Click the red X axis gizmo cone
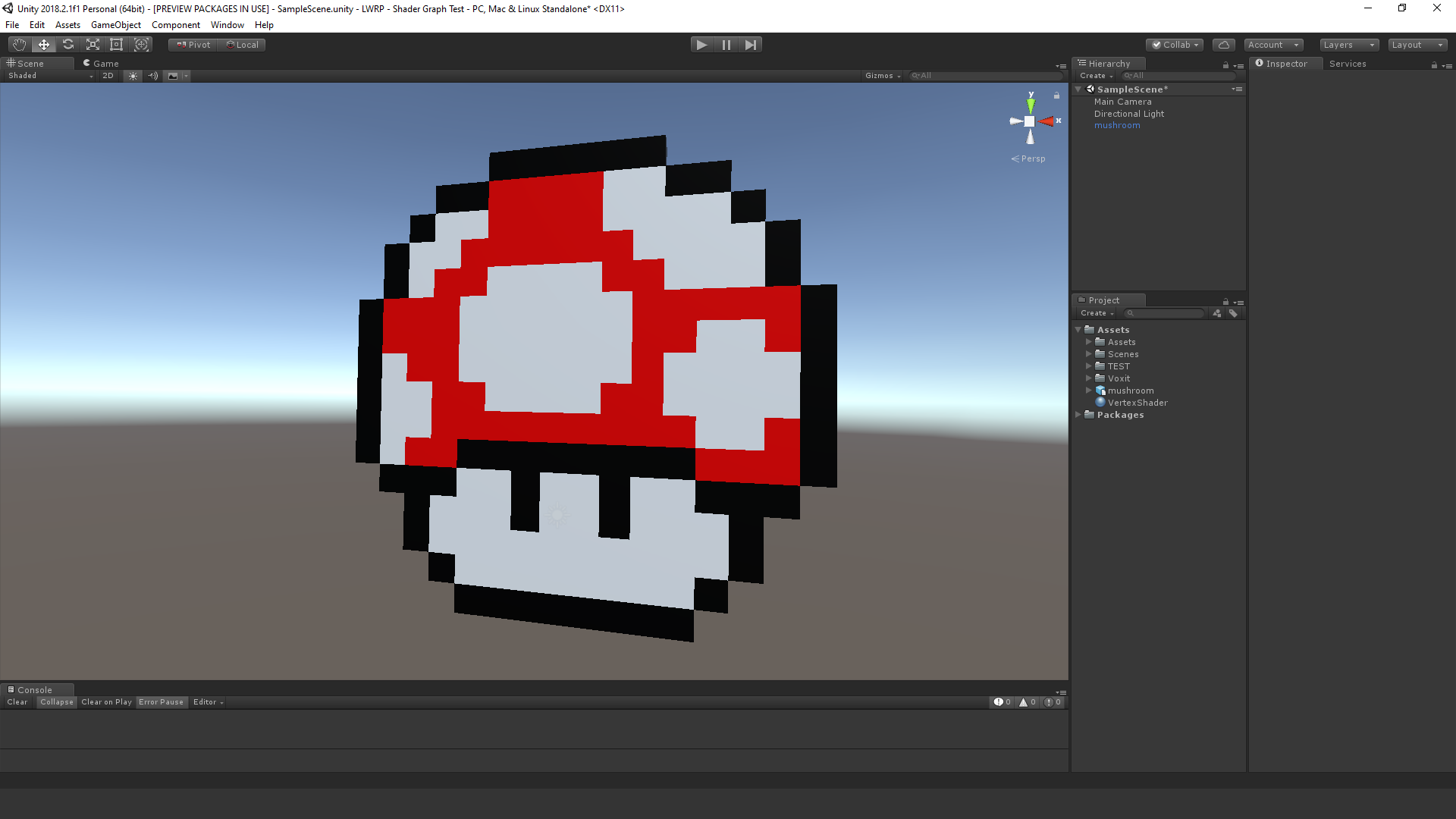1456x819 pixels. (1046, 121)
